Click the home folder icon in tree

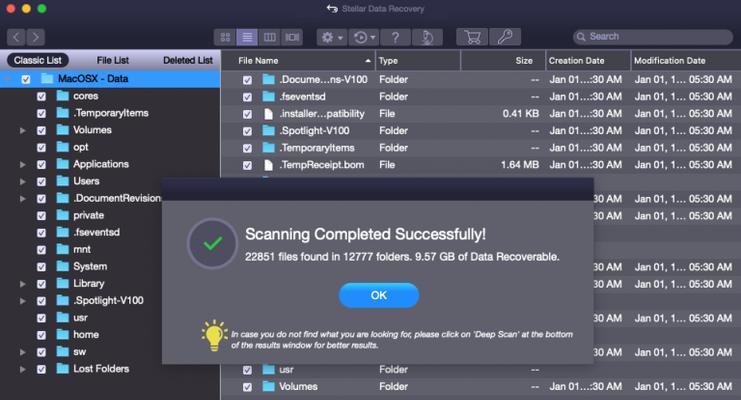pos(62,334)
